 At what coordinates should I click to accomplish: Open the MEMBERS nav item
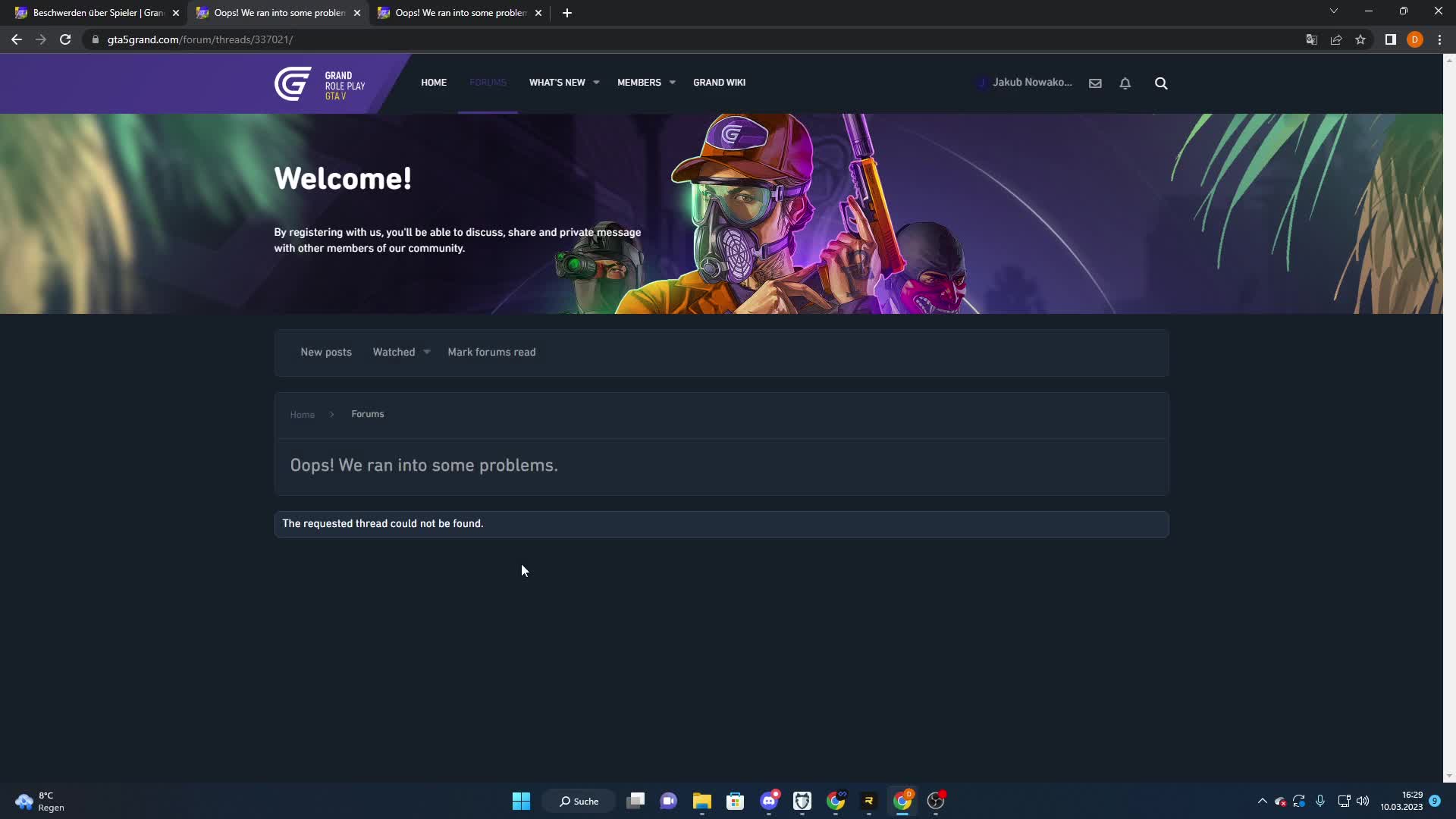639,83
